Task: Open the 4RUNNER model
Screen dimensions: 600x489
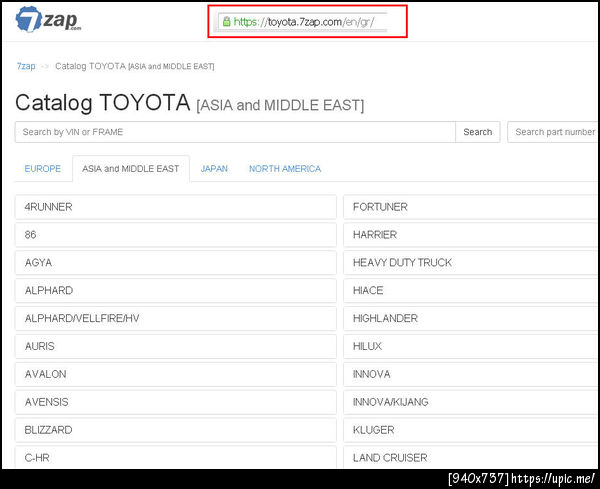Action: 176,207
